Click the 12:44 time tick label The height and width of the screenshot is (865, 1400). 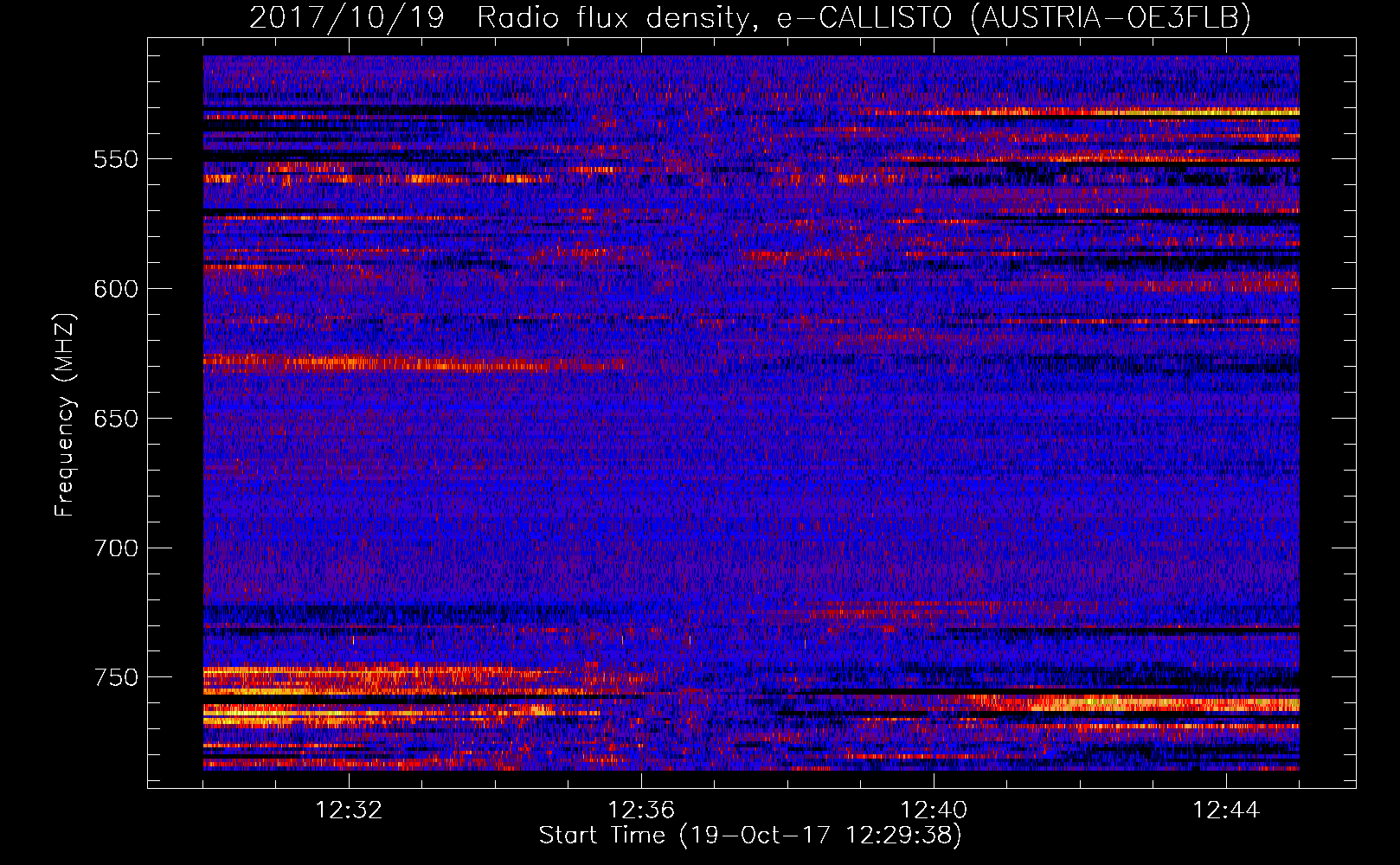(x=1226, y=811)
